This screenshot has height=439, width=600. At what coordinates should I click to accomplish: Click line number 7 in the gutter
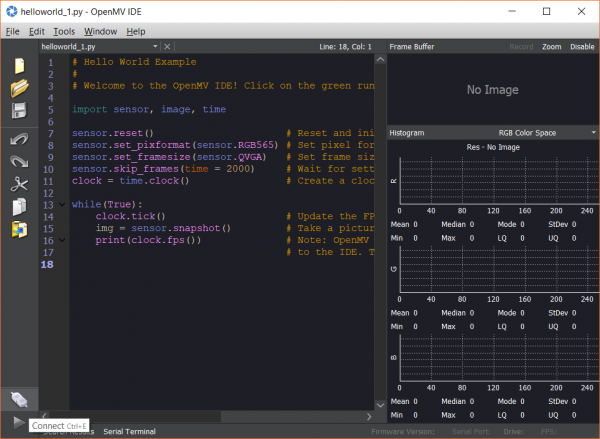pyautogui.click(x=51, y=134)
